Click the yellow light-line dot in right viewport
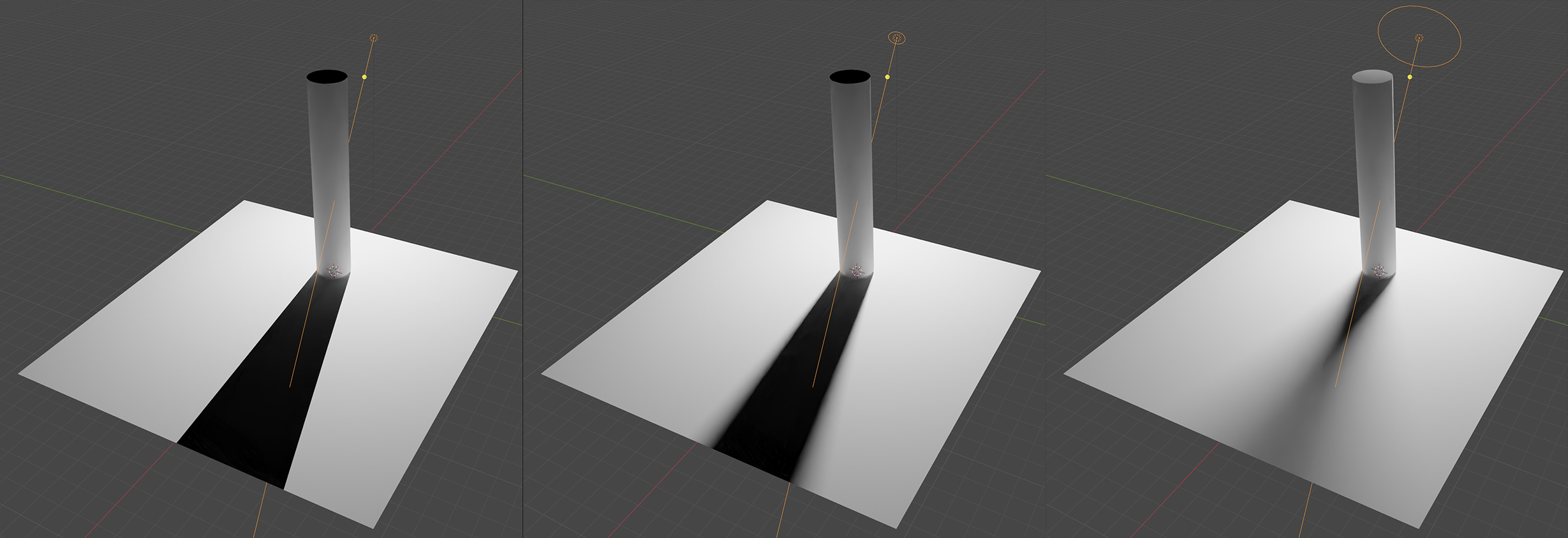This screenshot has width=1568, height=538. tap(1410, 77)
